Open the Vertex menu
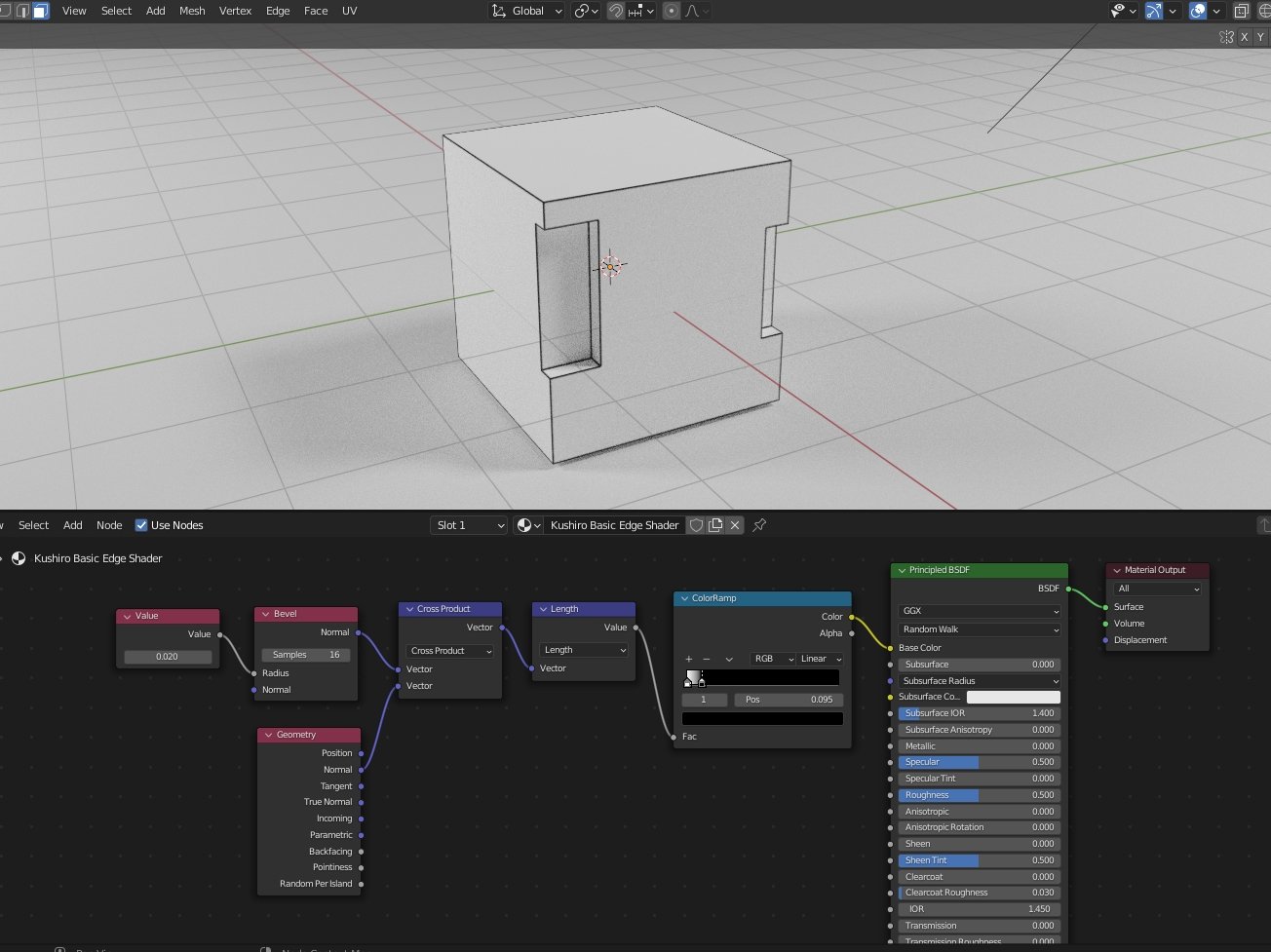The width and height of the screenshot is (1271, 952). (x=235, y=11)
